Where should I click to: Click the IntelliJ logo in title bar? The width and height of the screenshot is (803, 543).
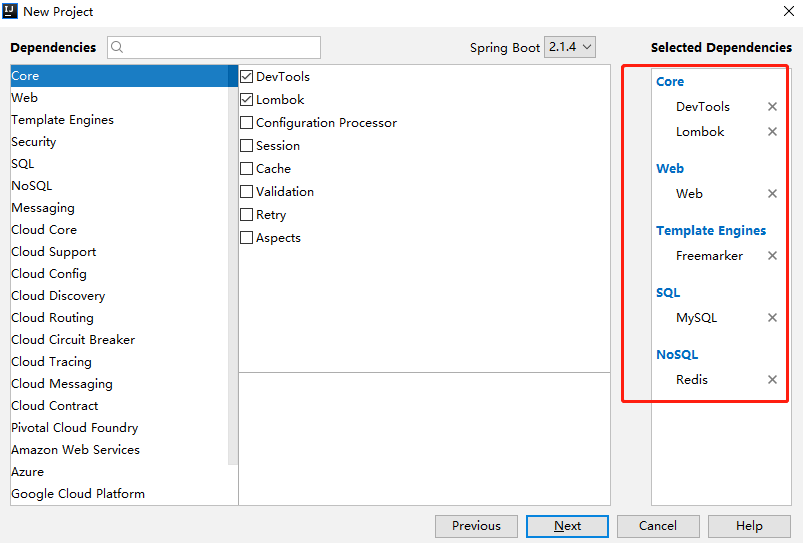coord(10,11)
